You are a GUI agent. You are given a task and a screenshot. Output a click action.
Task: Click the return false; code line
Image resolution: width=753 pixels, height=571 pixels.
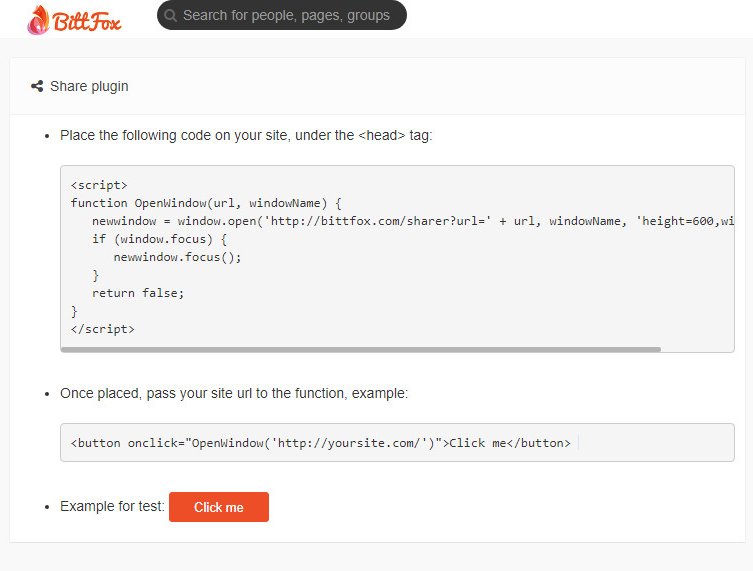pyautogui.click(x=138, y=293)
